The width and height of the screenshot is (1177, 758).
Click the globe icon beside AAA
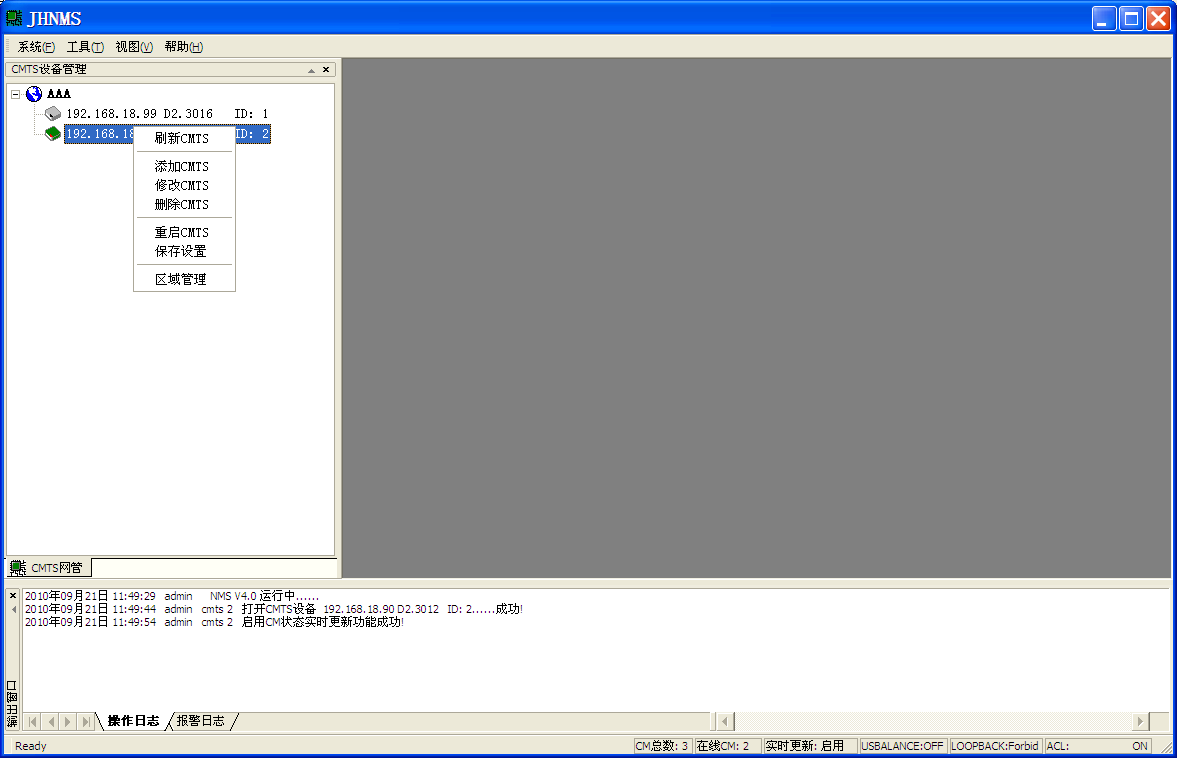(34, 94)
